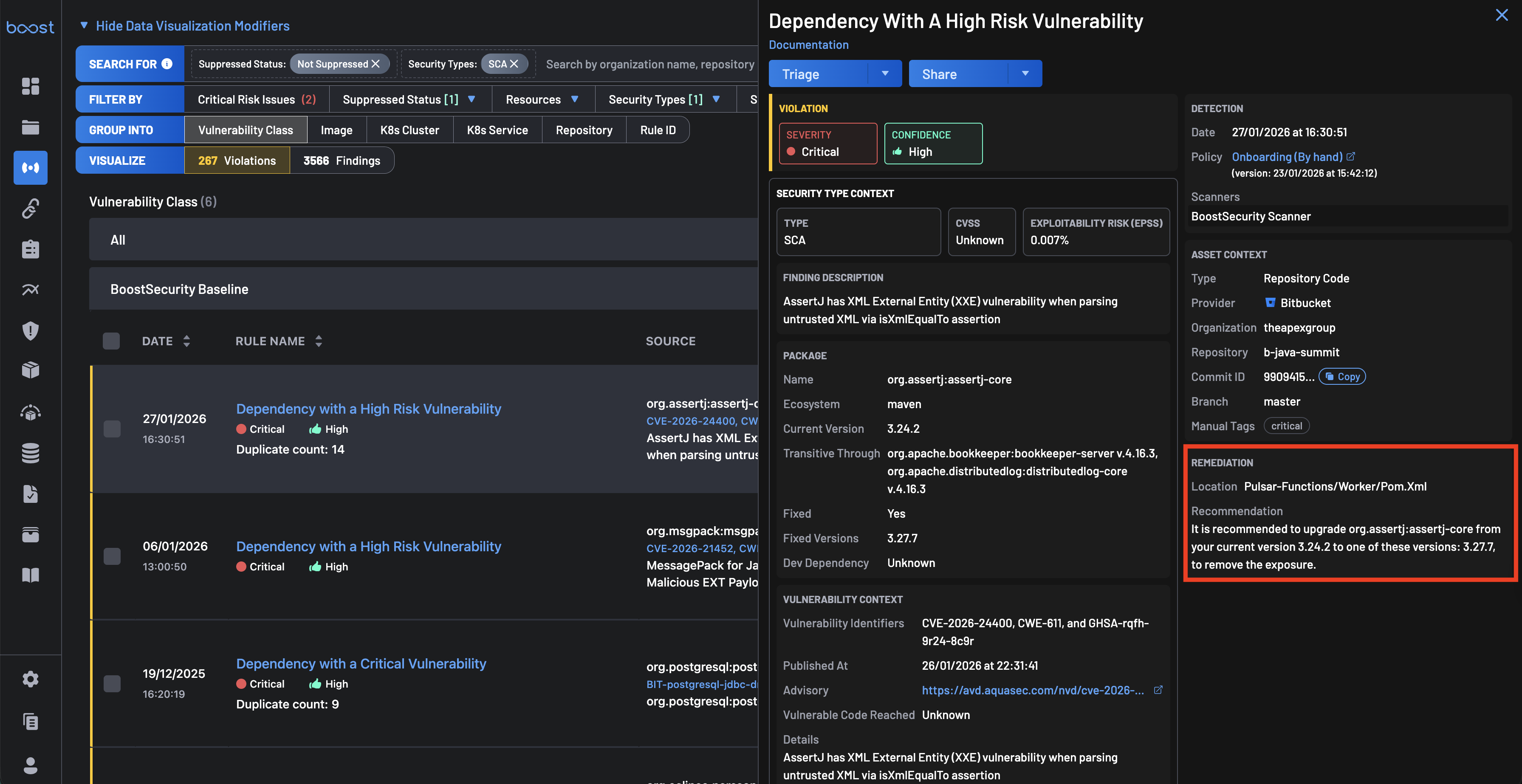Remove the SCA security type chip
1522x784 pixels.
(514, 64)
